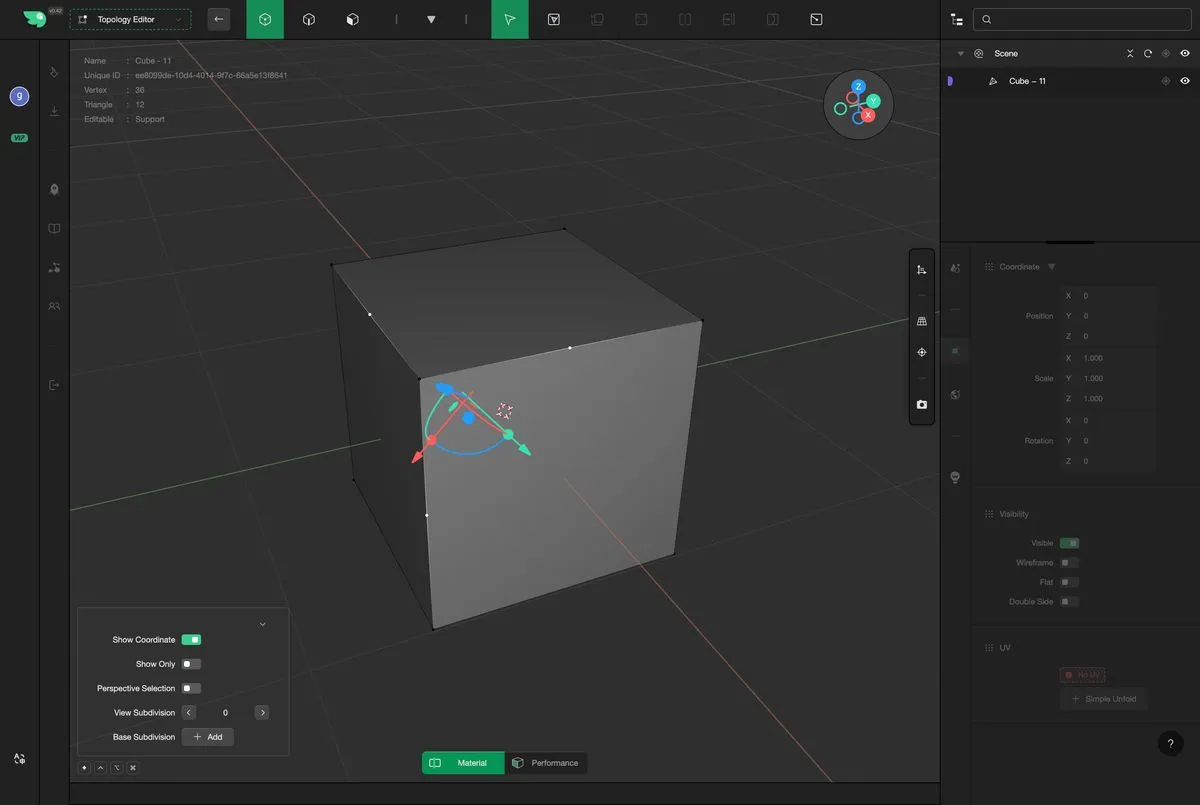1200x805 pixels.
Task: Click the rocket icon in left sidebar
Action: click(x=54, y=189)
